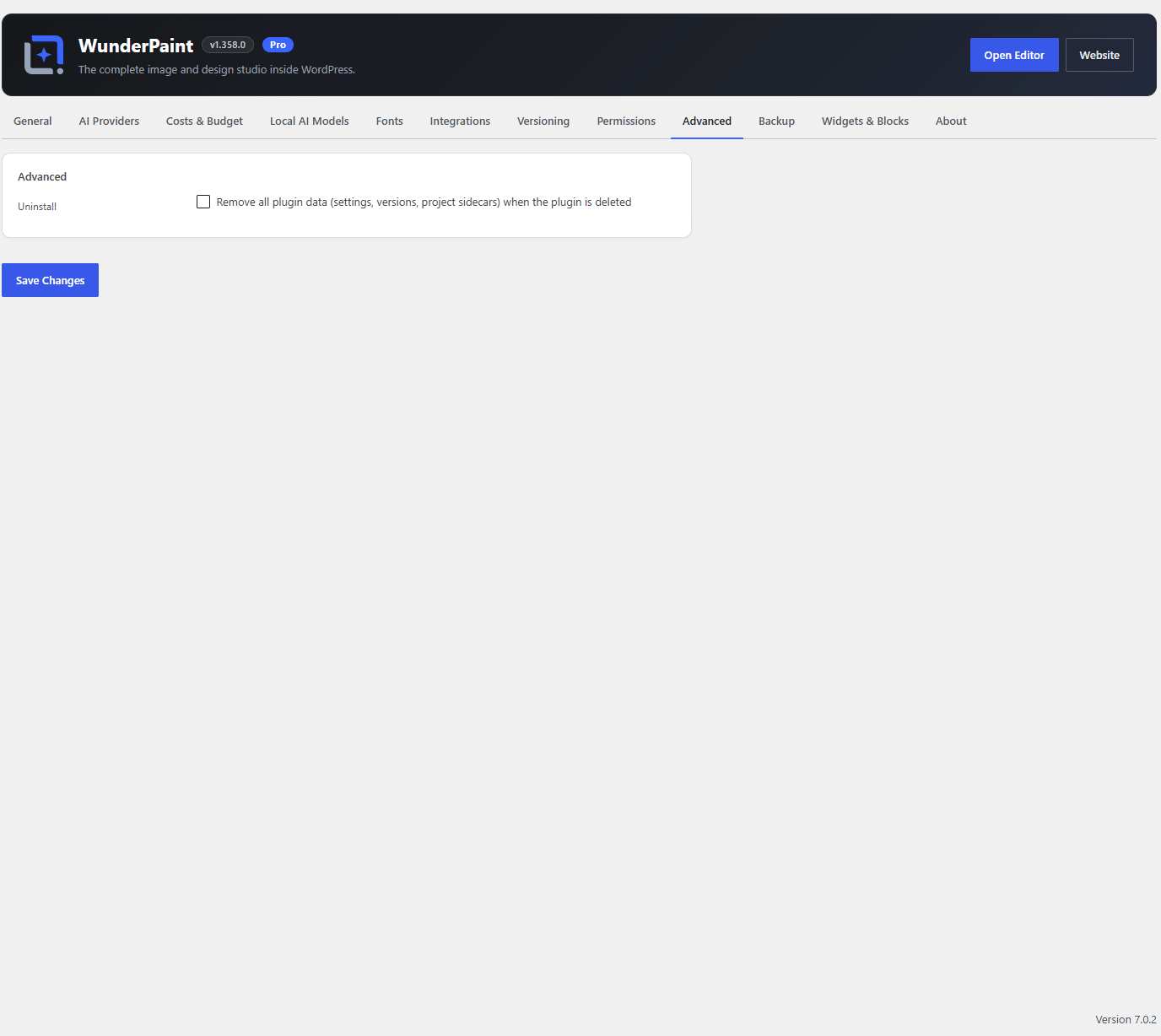Click the 'Remove all plugin data' label text

click(x=424, y=202)
